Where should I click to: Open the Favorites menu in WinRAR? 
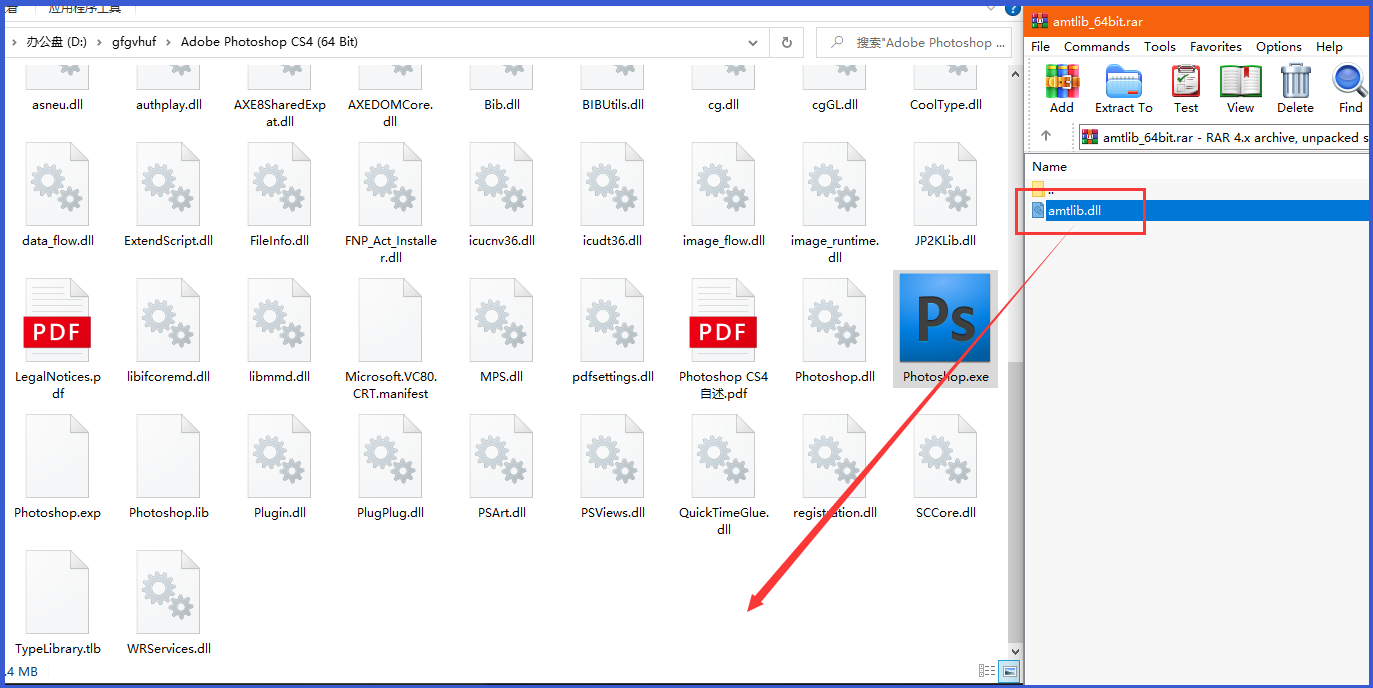(x=1215, y=47)
